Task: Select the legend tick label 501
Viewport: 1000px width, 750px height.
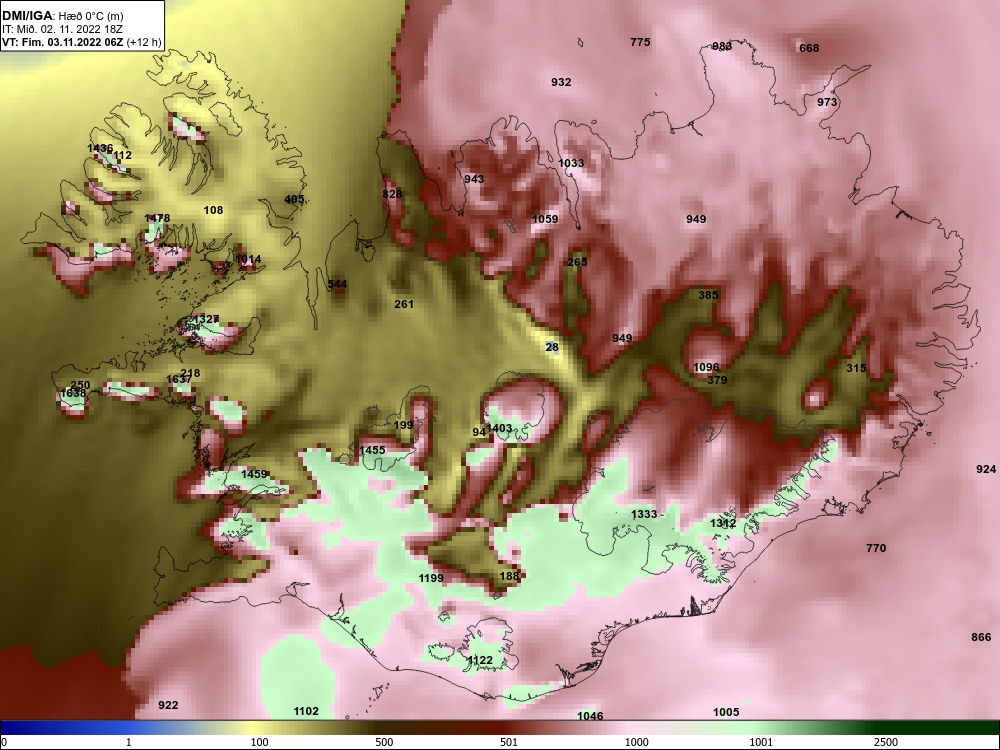Action: [x=509, y=742]
